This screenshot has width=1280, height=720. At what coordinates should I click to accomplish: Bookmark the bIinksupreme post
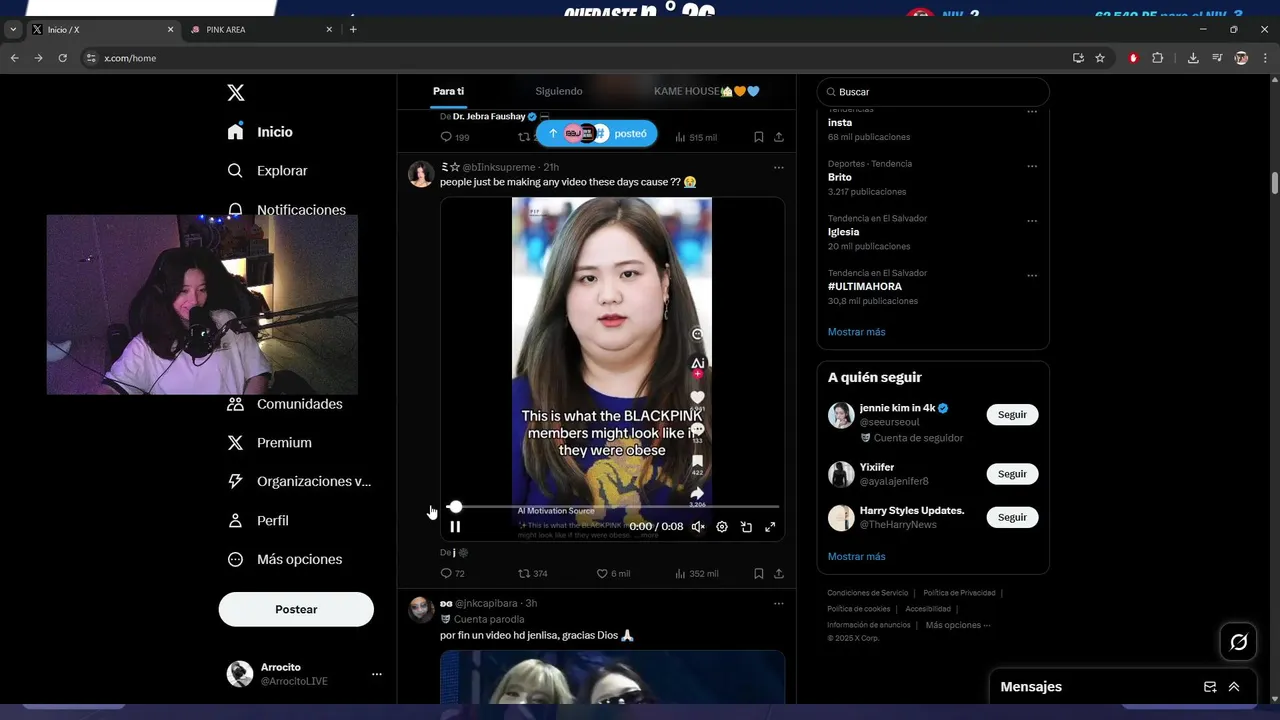click(x=758, y=574)
